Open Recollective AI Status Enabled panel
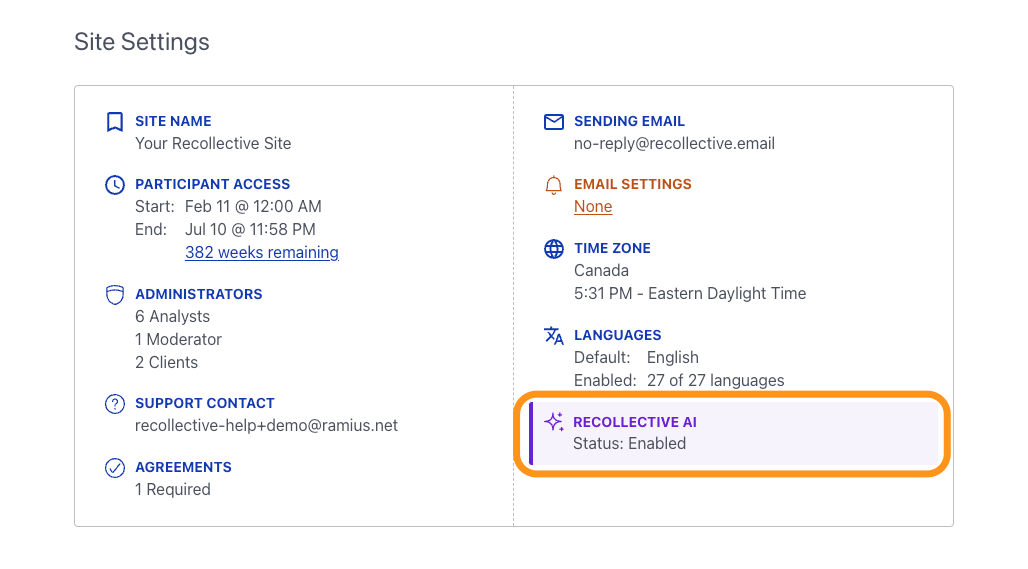Viewport: 1028px width, 569px height. click(734, 433)
